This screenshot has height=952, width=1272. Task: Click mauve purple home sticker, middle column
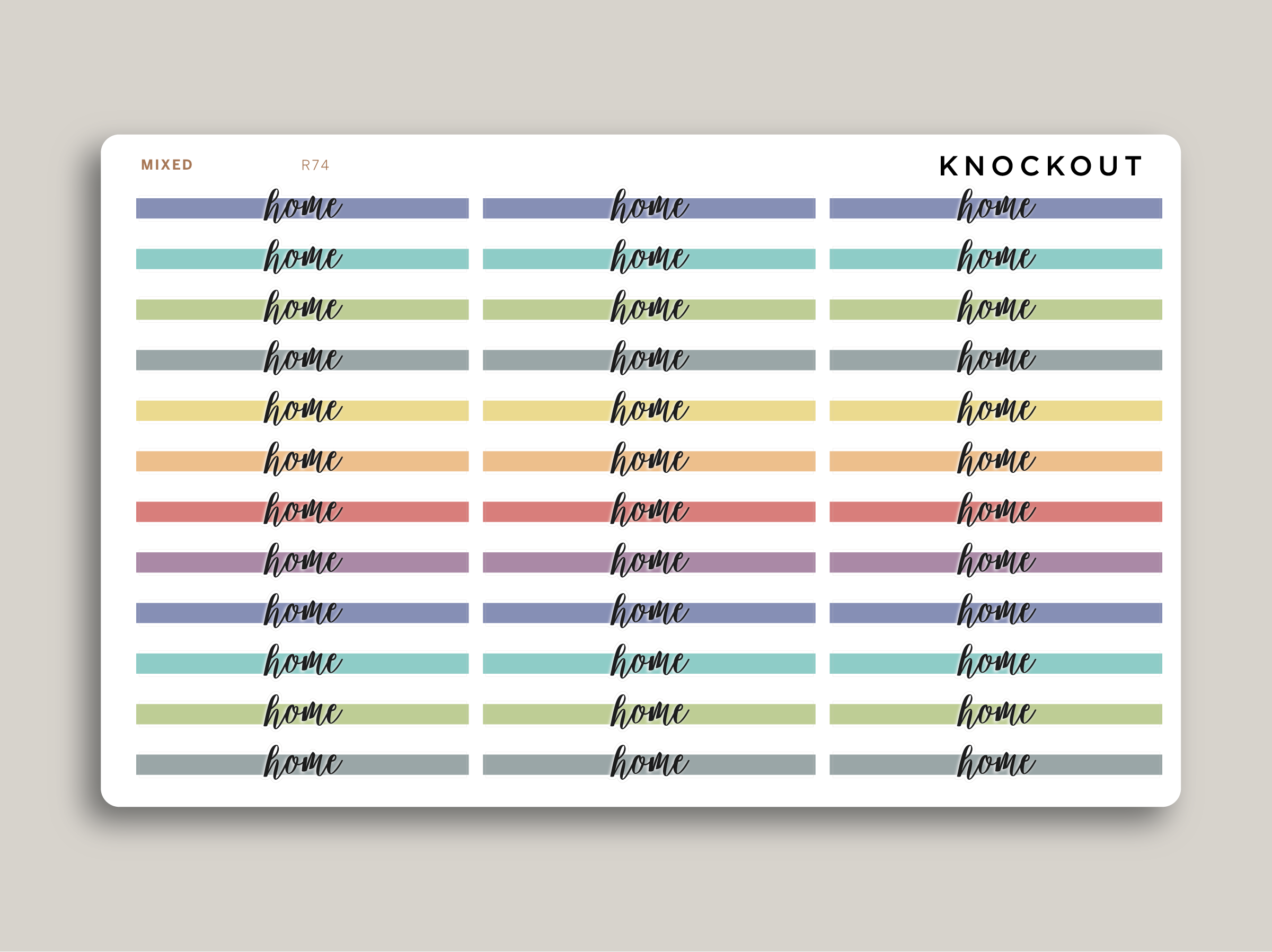click(x=649, y=562)
